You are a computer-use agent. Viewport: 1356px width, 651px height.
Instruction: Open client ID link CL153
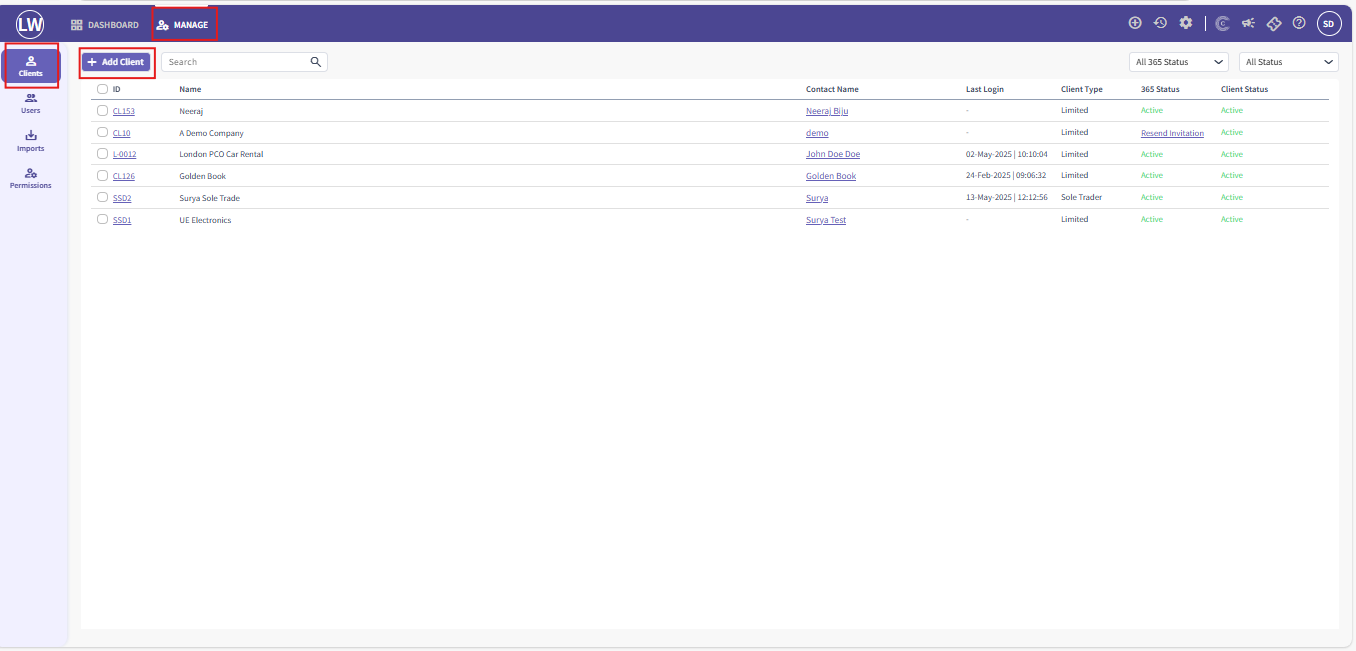click(x=124, y=111)
